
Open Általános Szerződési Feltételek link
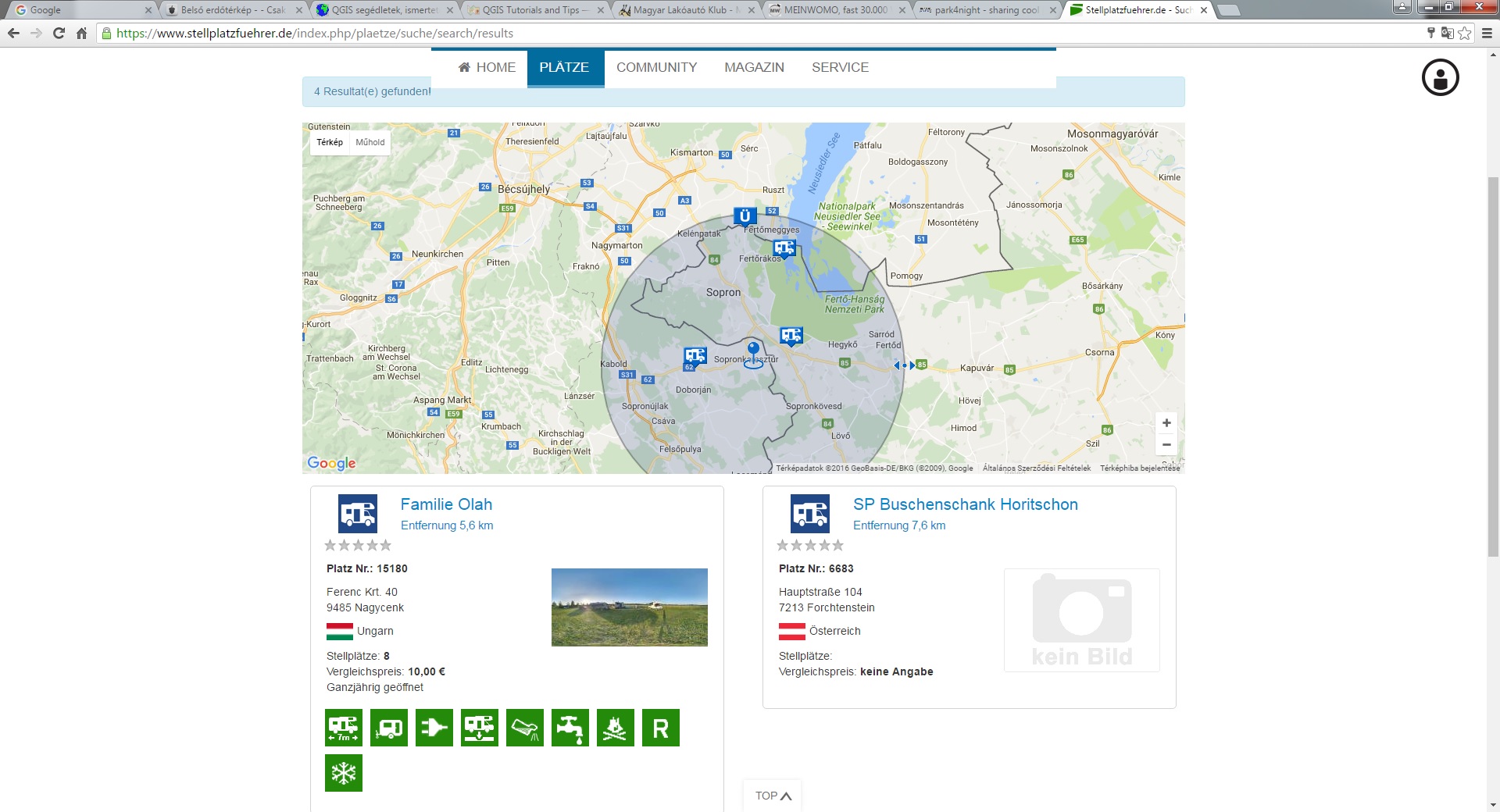coord(1037,468)
